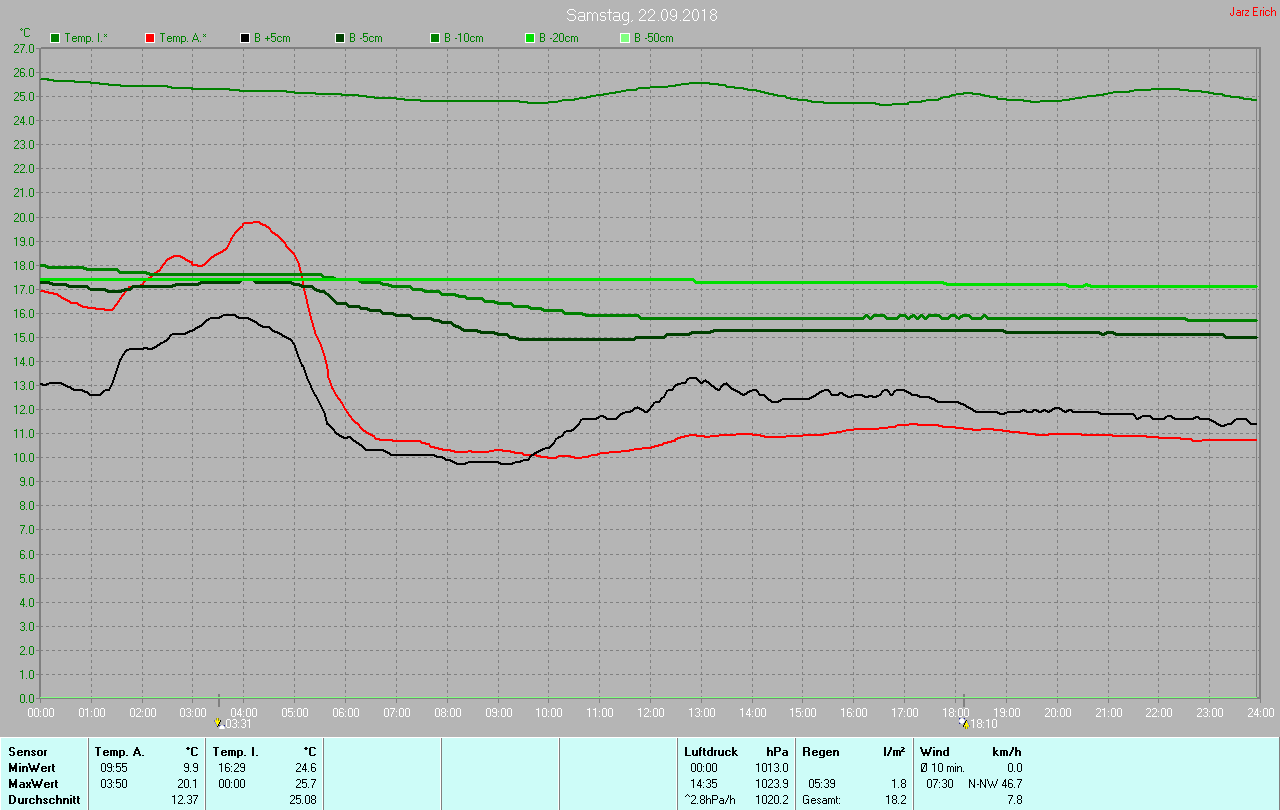Click the sunrise marker icon at 03:31
1280x810 pixels.
(220, 722)
